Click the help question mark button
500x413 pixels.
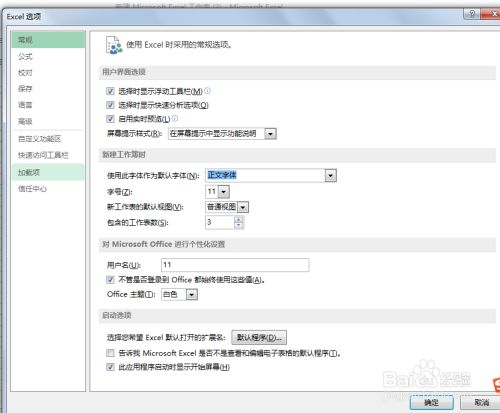pyautogui.click(x=472, y=14)
